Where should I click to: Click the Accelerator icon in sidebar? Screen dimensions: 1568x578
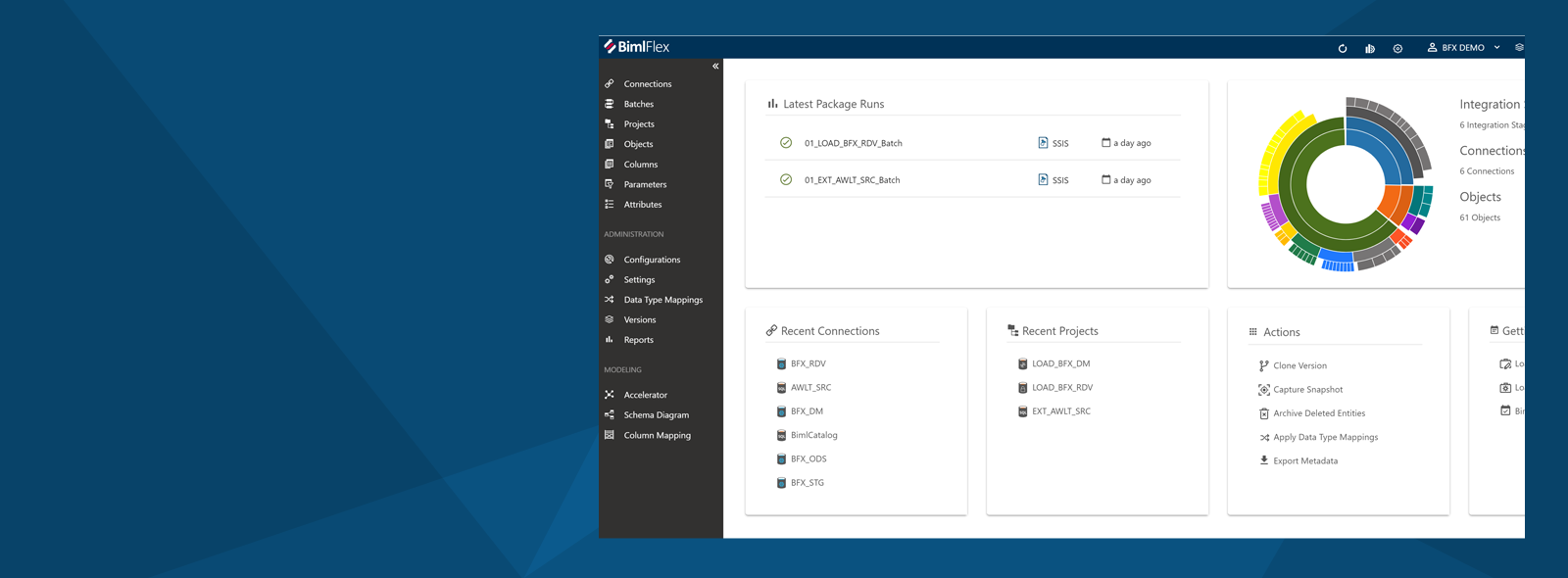[x=610, y=395]
